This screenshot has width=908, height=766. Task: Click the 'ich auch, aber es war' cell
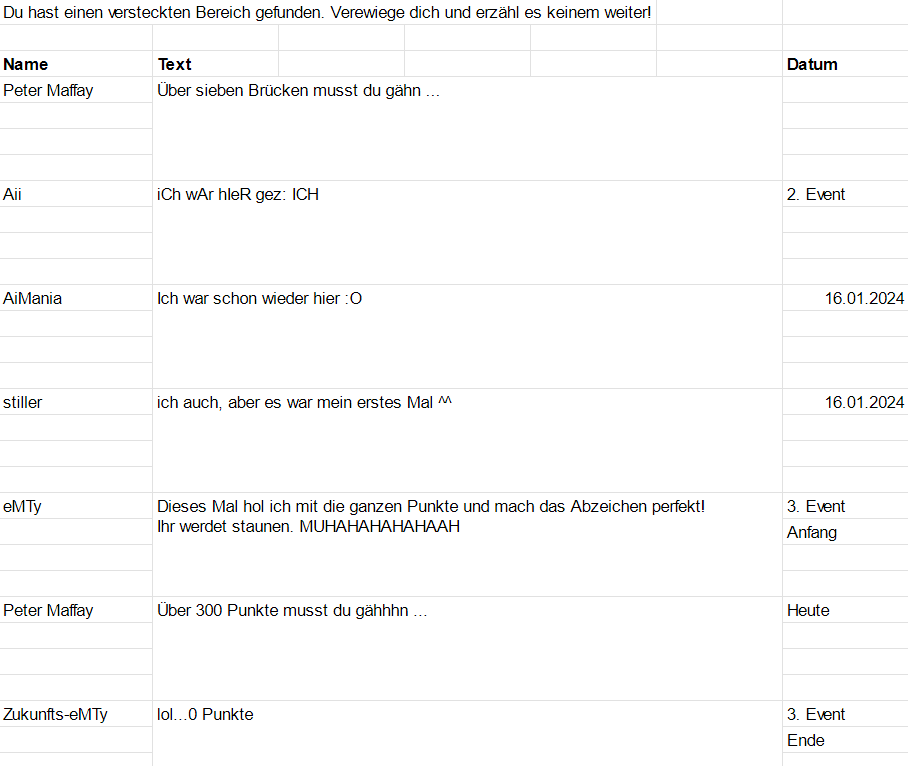467,441
